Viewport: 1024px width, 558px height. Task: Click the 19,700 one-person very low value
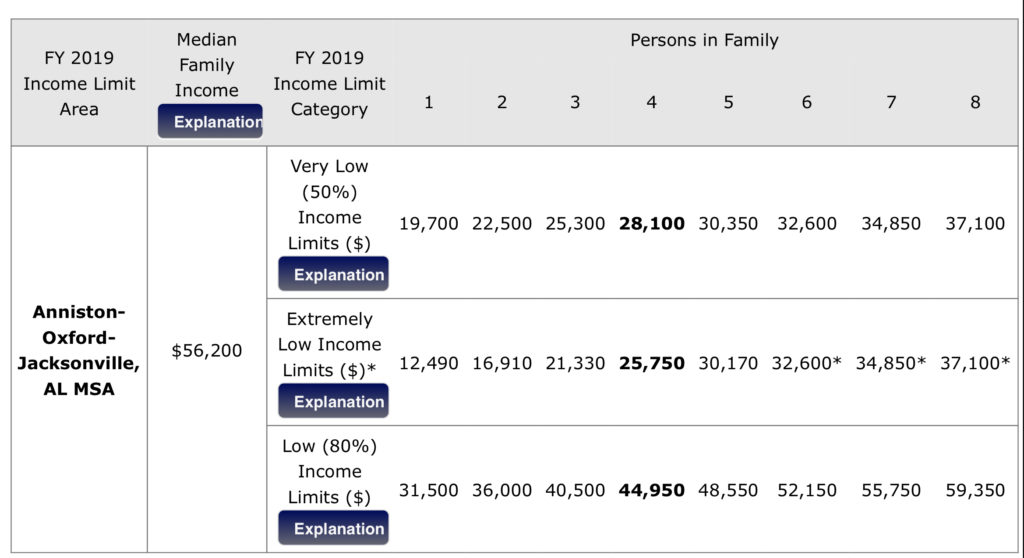429,224
